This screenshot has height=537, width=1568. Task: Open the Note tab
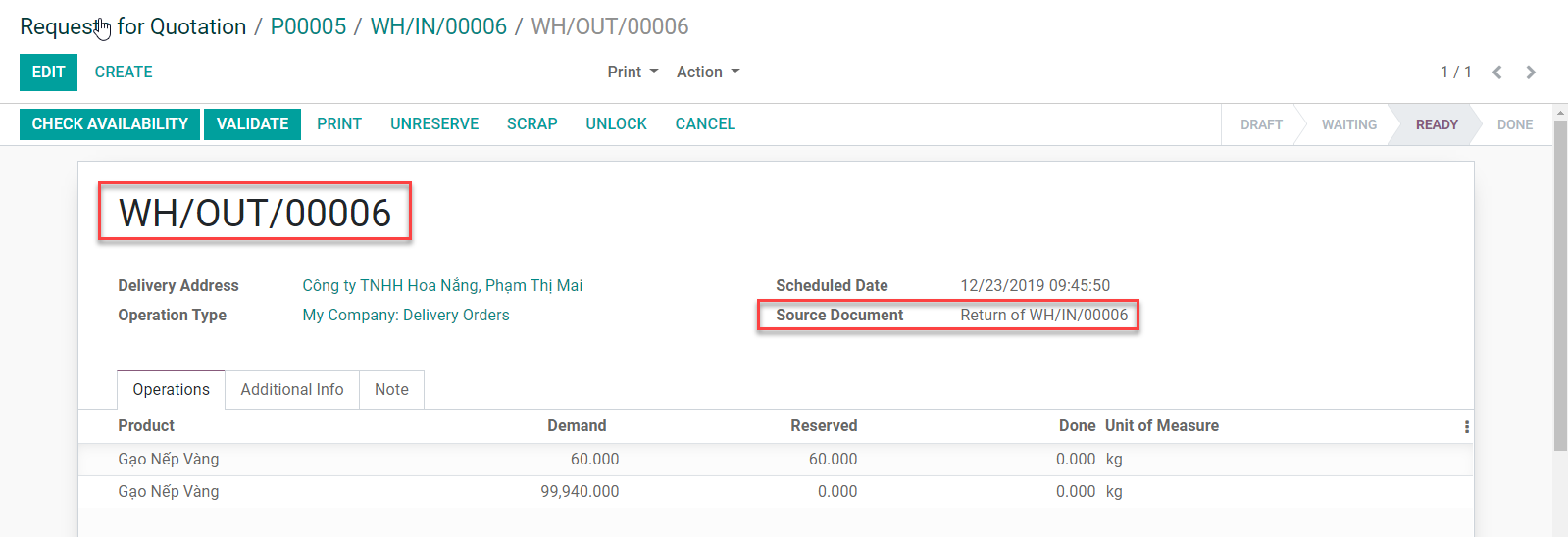(391, 390)
